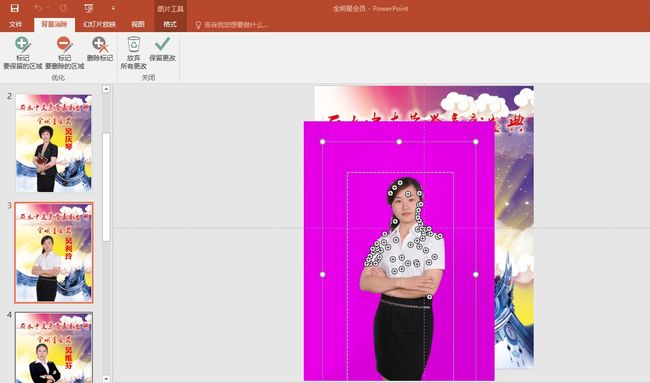Click the slide panel scroll up arrow
Image resolution: width=650 pixels, height=383 pixels.
107,89
